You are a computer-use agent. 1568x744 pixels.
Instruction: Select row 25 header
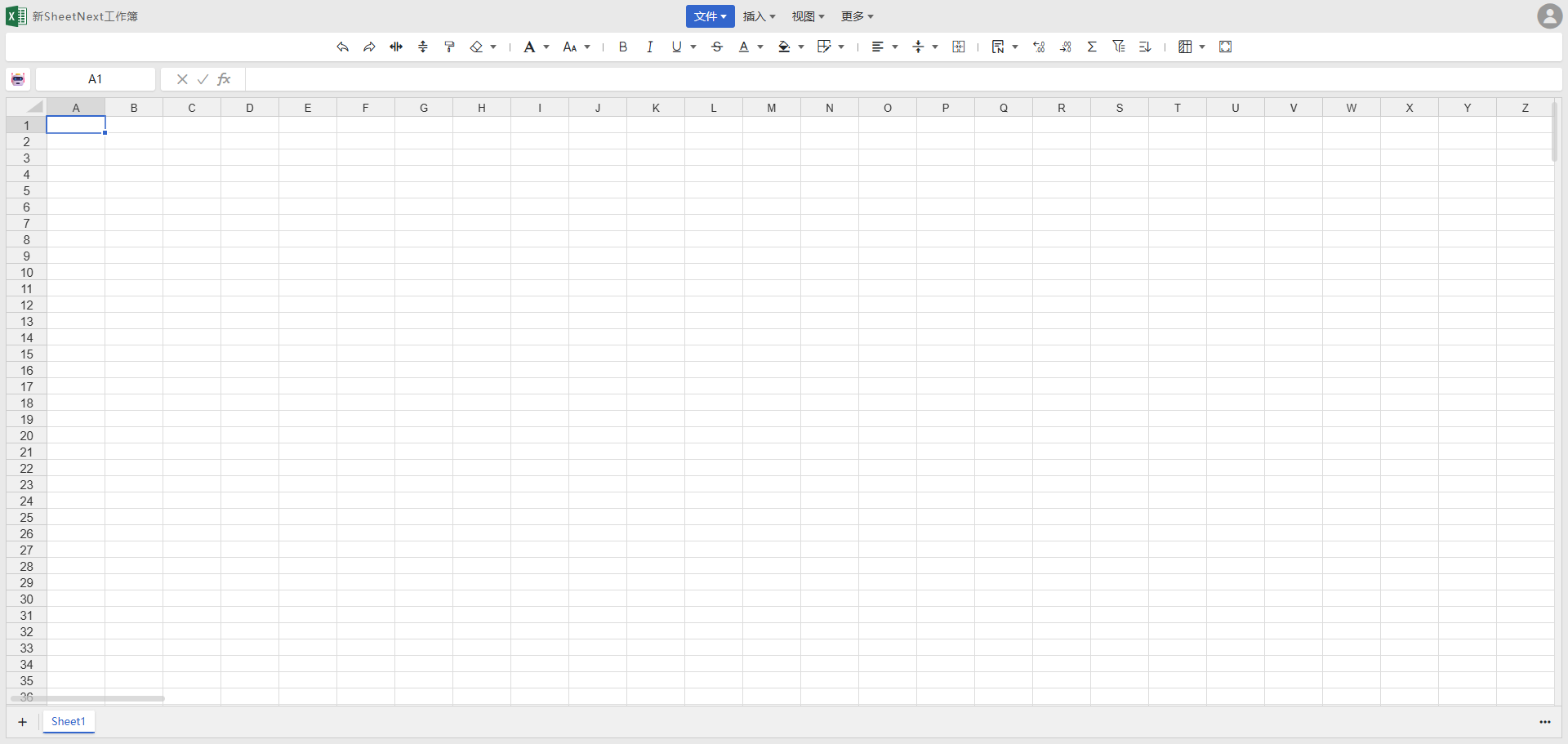point(27,518)
